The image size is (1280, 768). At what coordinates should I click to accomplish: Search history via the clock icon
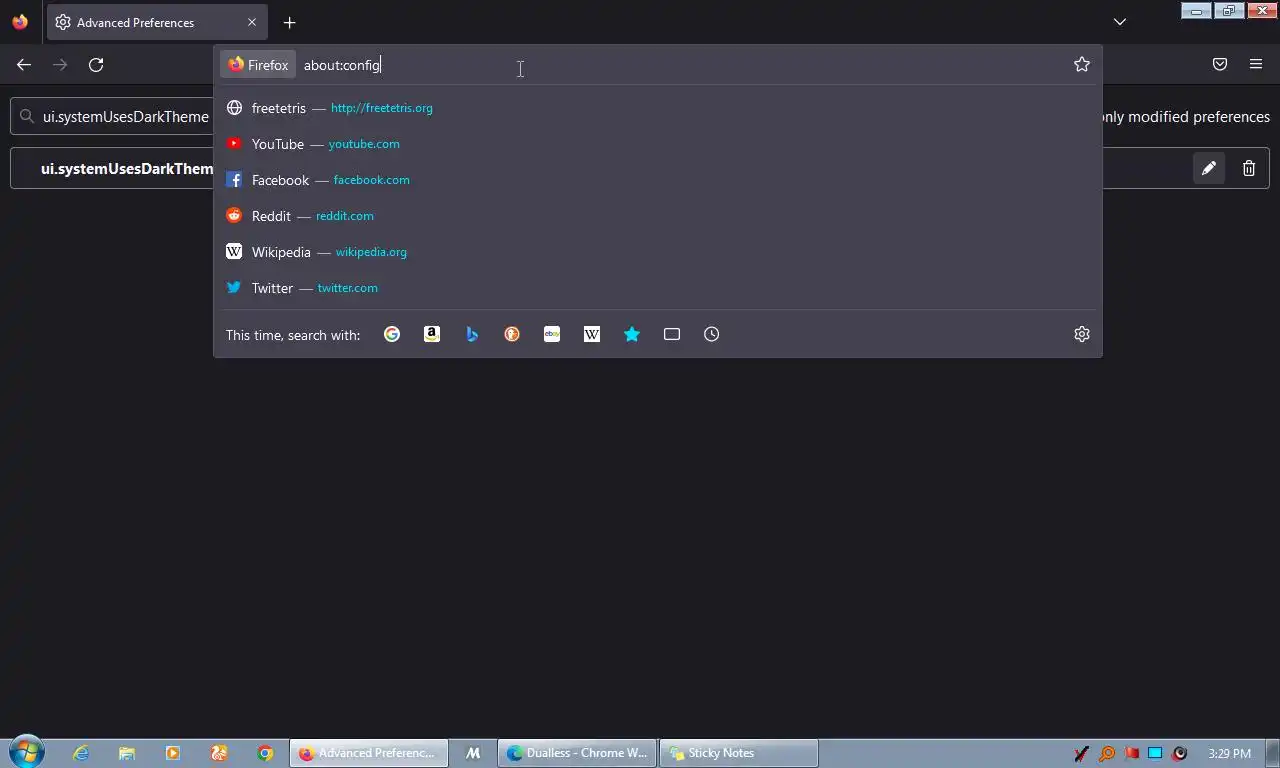tap(712, 334)
